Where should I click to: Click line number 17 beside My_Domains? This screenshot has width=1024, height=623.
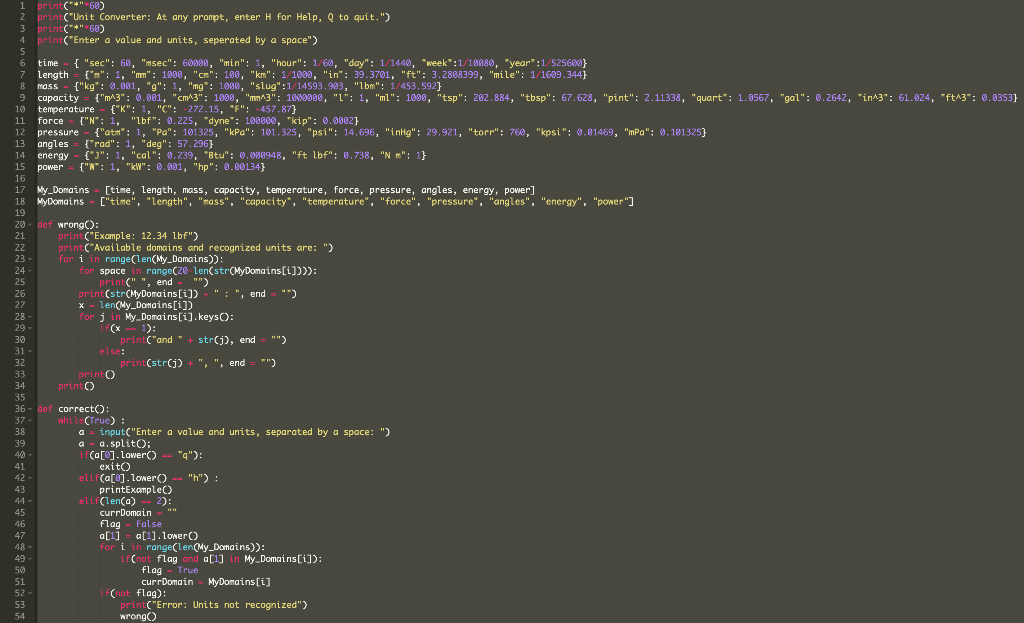pos(20,189)
